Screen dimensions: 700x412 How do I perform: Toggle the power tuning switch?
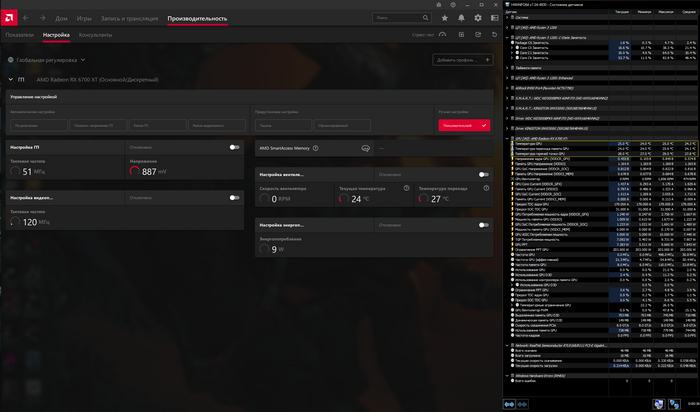coord(483,225)
